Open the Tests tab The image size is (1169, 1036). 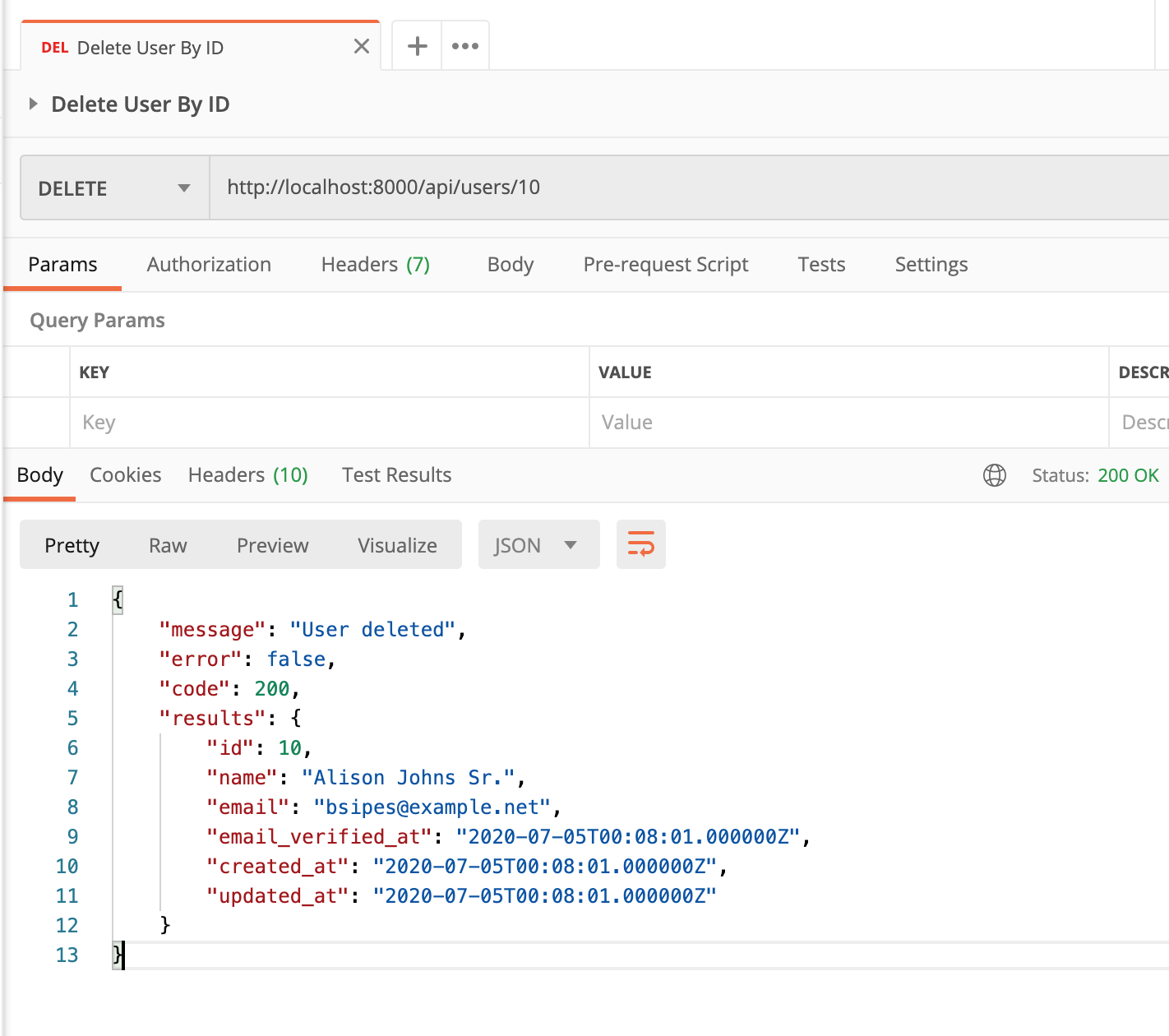tap(821, 265)
